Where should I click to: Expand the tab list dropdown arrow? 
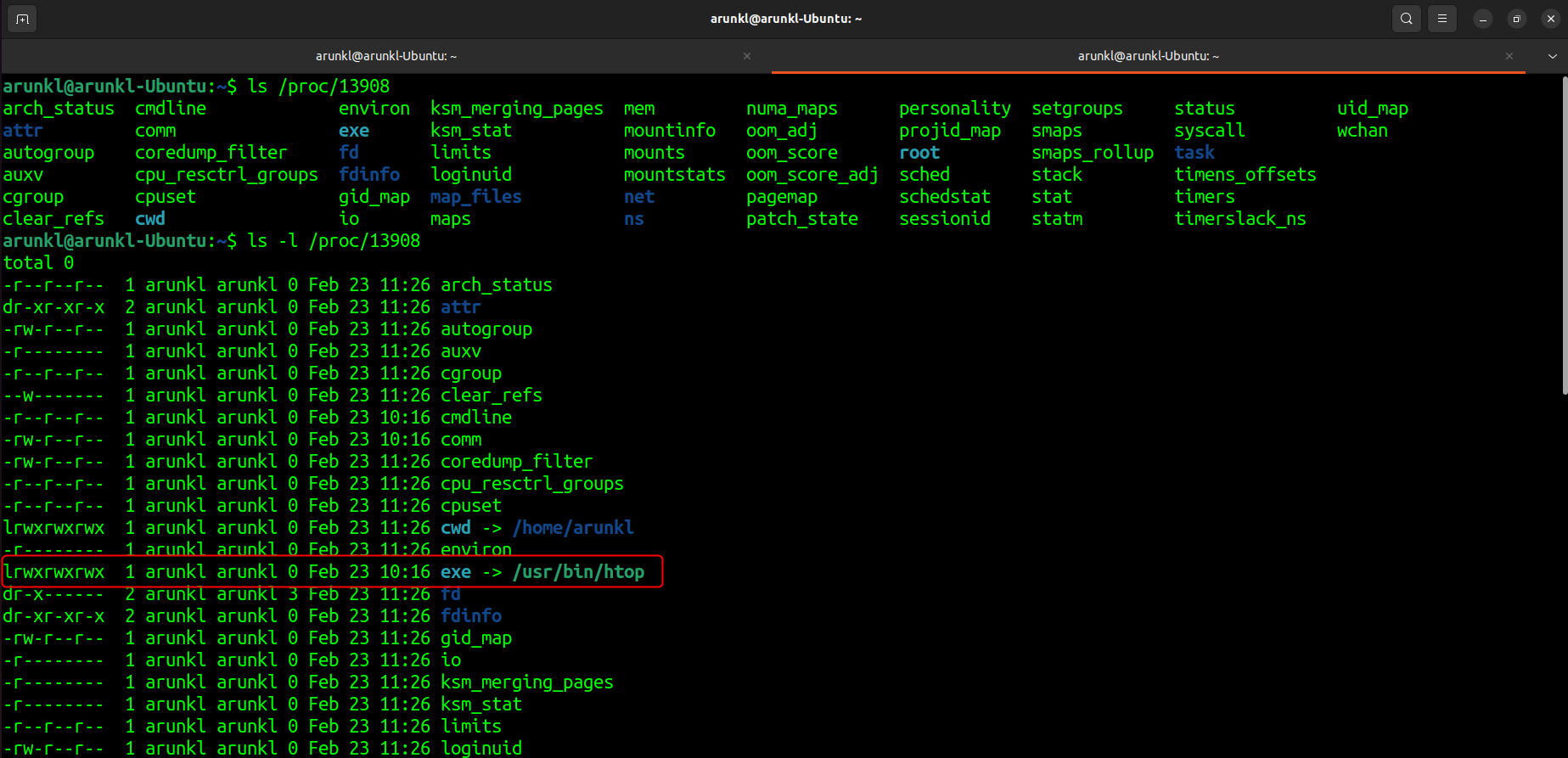(1553, 56)
